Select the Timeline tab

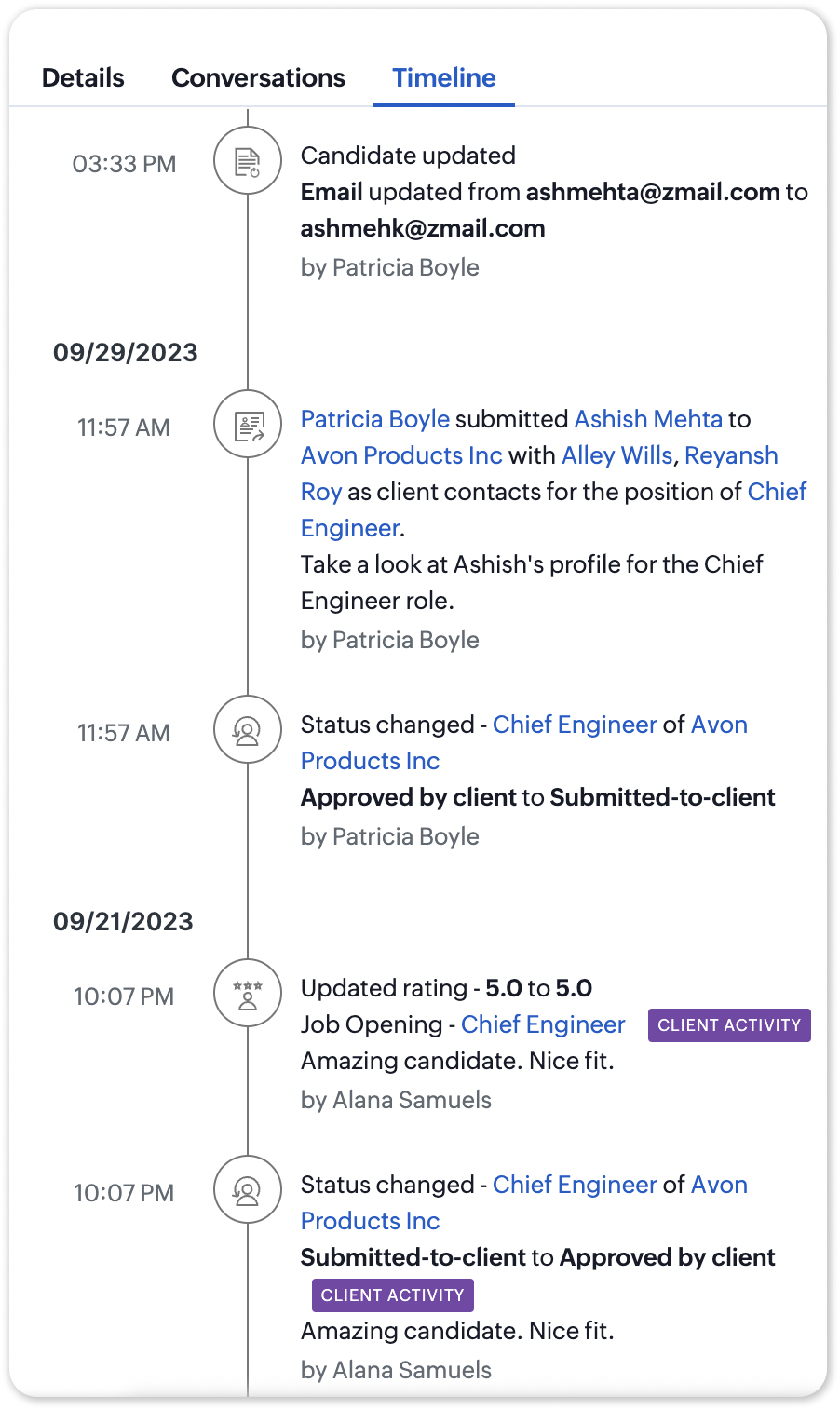point(443,77)
